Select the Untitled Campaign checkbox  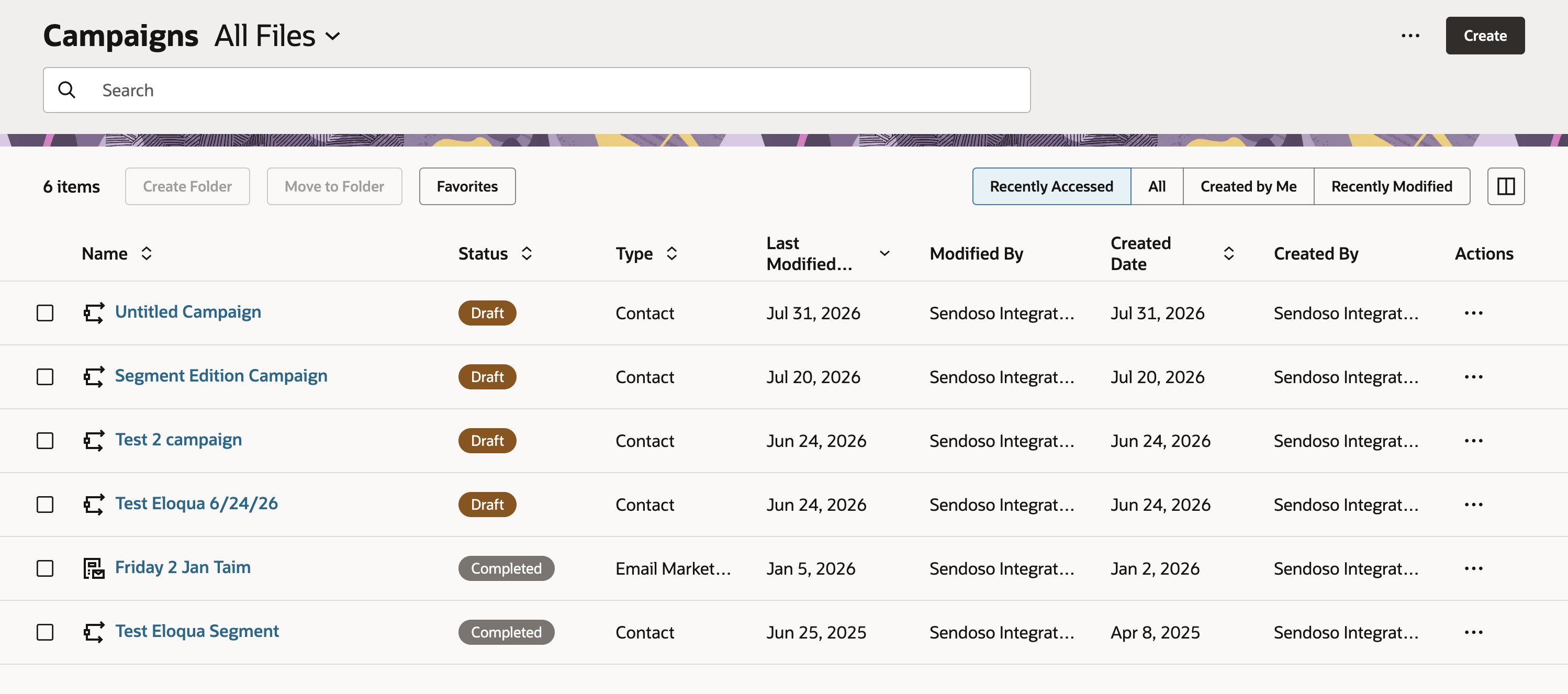45,313
